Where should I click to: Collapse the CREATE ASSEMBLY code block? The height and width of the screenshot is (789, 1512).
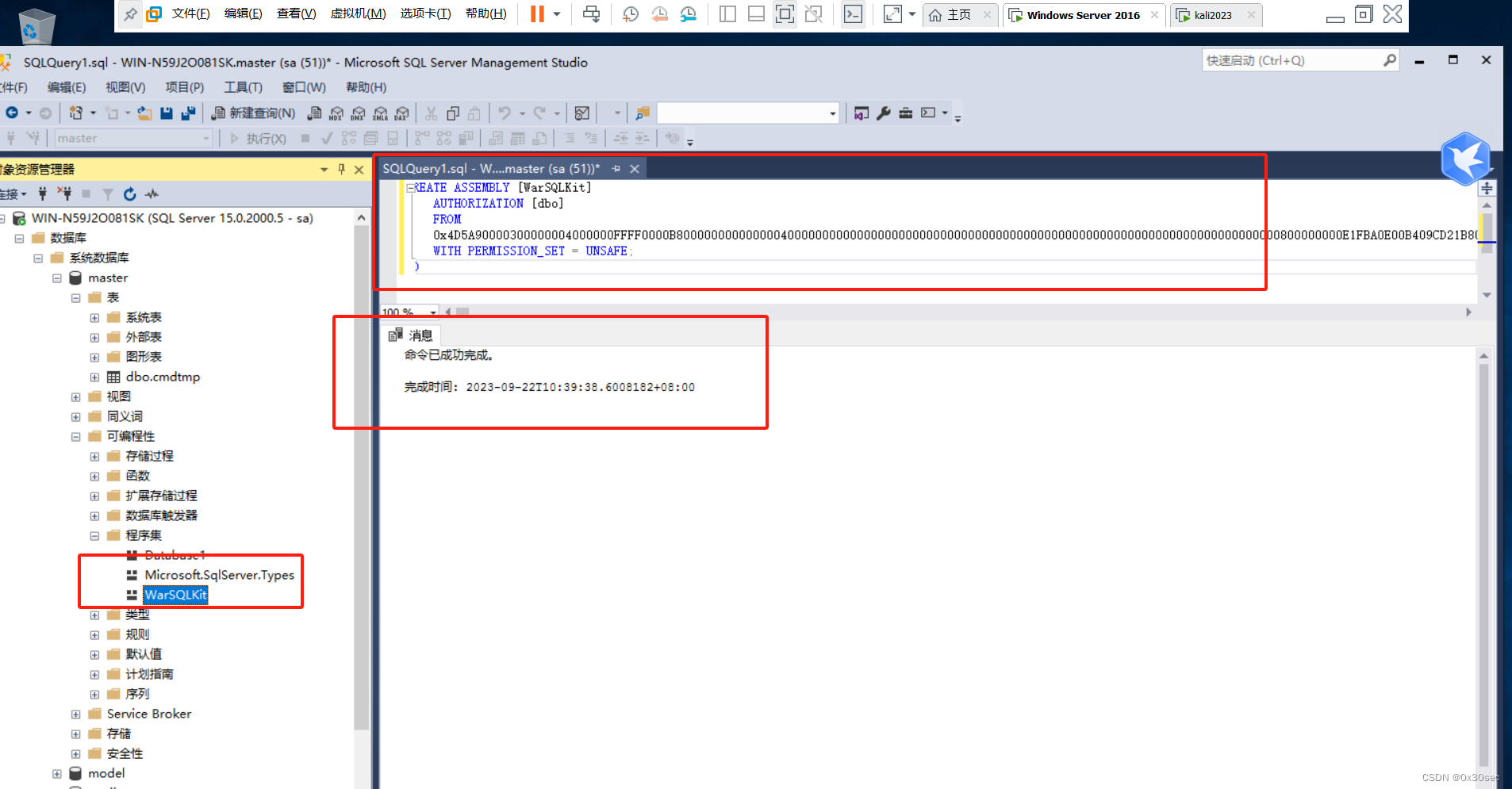point(411,188)
